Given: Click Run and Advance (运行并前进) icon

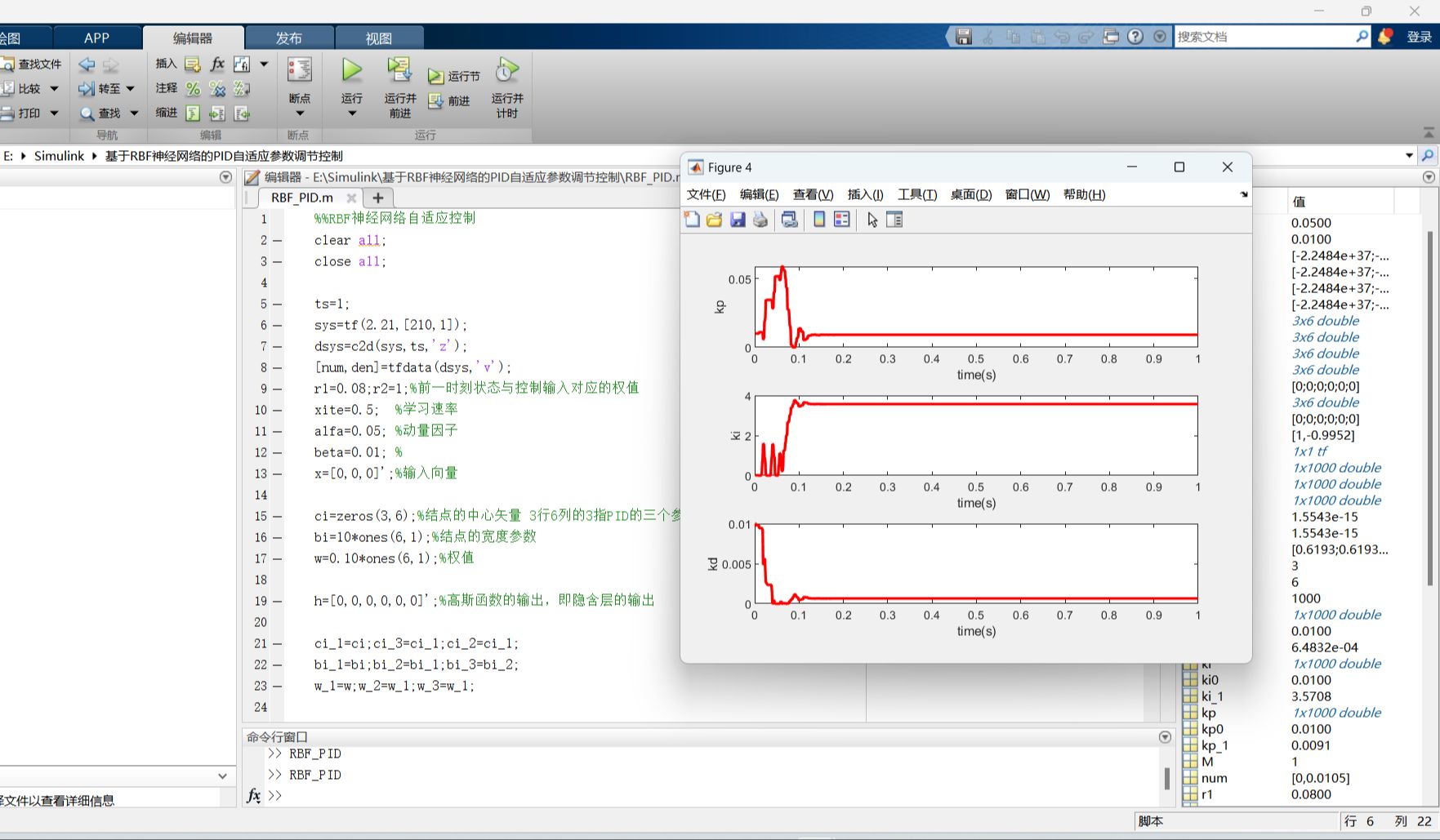Looking at the screenshot, I should click(x=399, y=71).
